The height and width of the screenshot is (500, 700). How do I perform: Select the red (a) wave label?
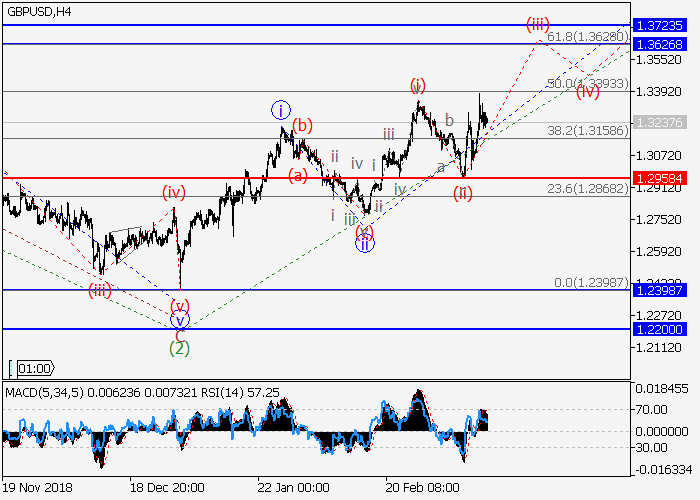298,175
